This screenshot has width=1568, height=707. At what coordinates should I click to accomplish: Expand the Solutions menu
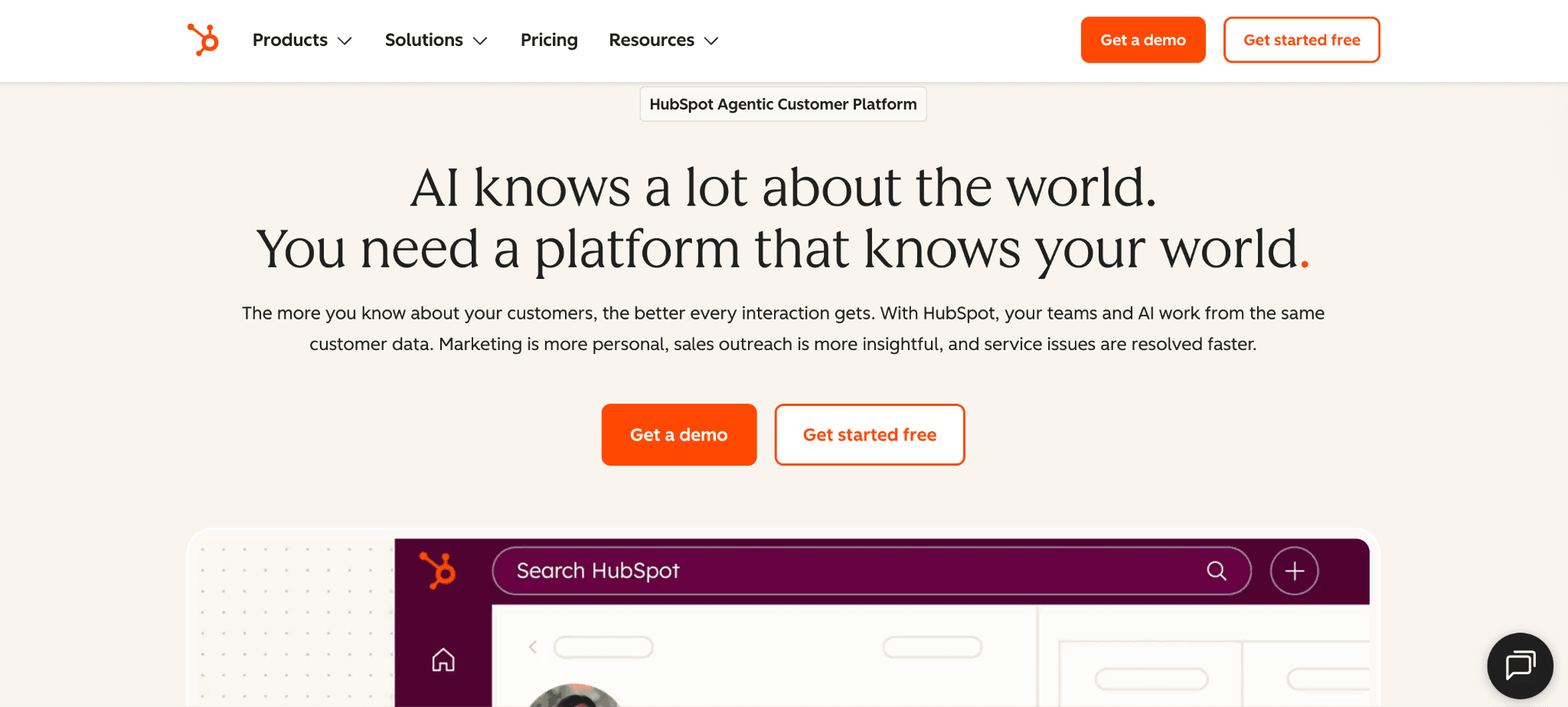(x=436, y=40)
